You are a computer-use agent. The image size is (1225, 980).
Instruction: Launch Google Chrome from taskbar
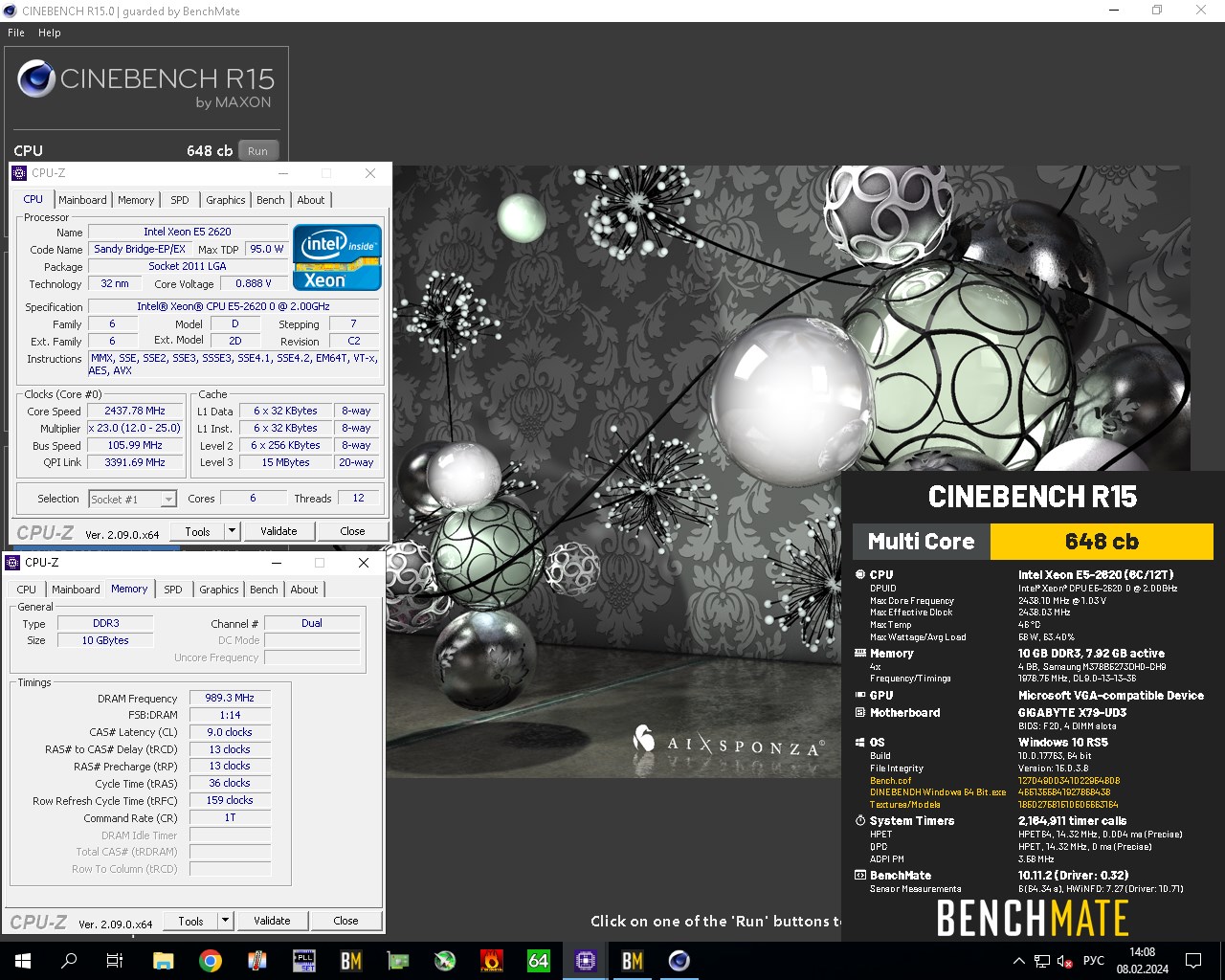(x=211, y=961)
